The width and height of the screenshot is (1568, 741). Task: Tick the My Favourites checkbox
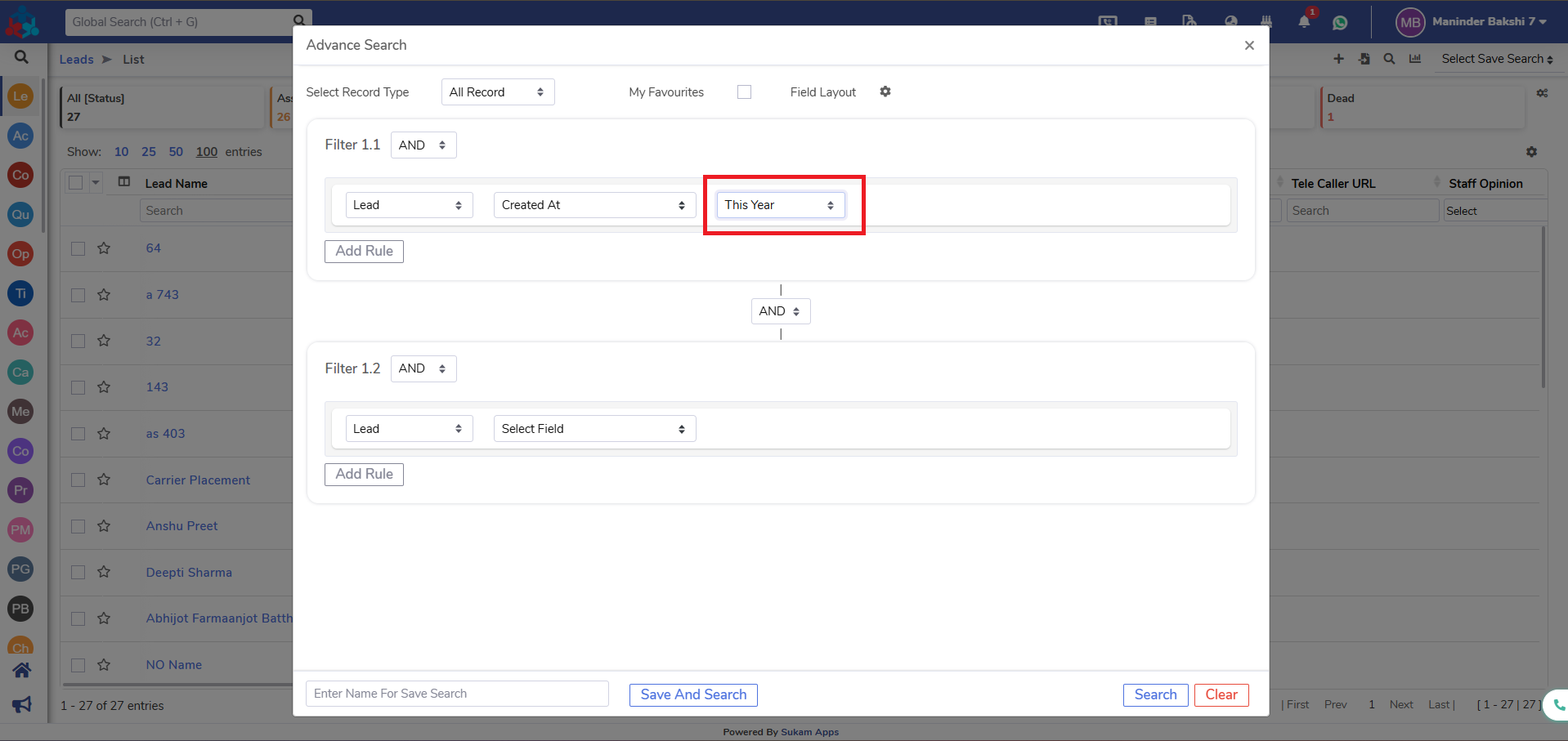[x=744, y=92]
